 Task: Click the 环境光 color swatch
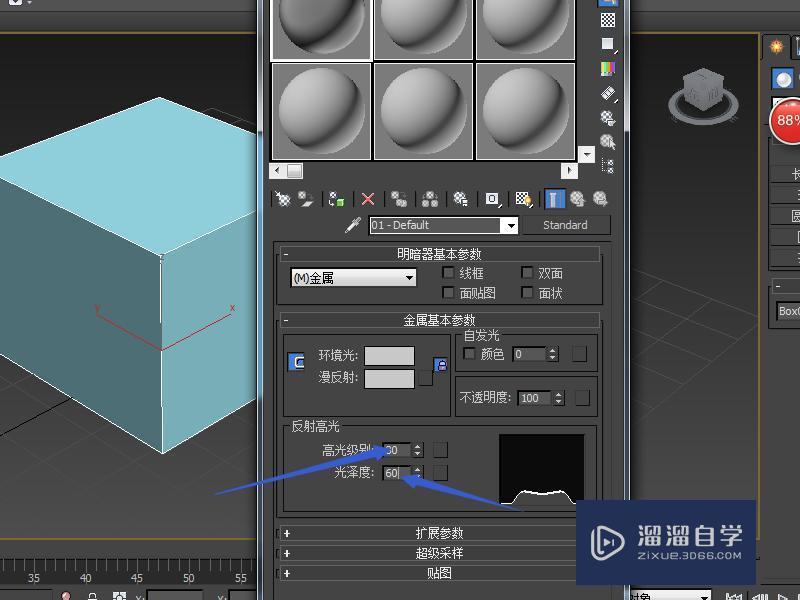coord(389,356)
